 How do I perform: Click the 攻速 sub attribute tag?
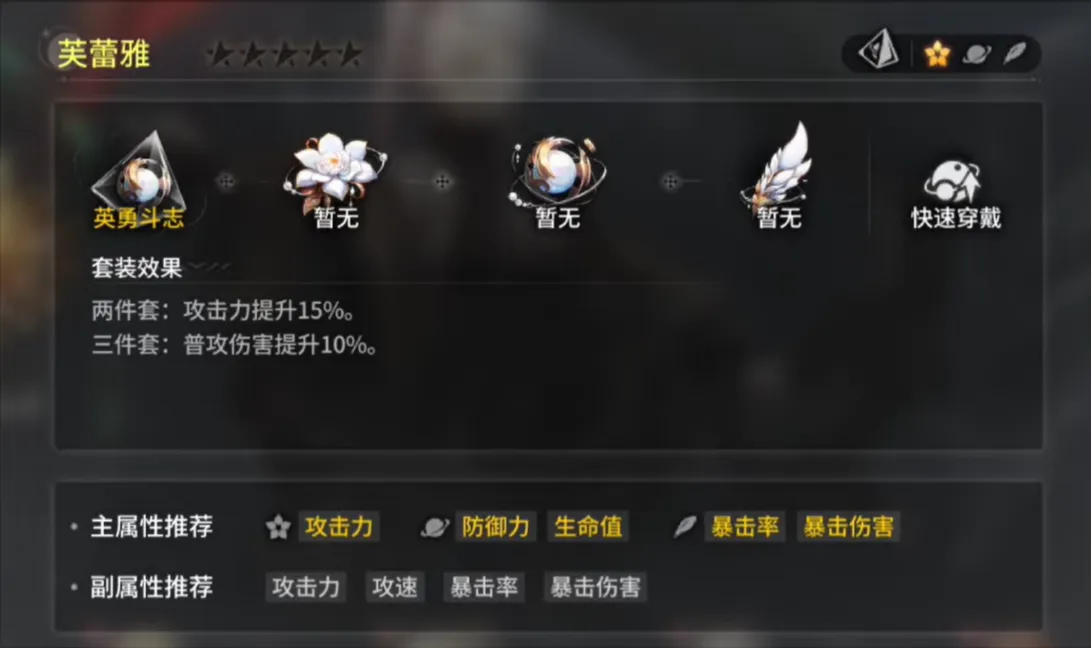tap(395, 587)
